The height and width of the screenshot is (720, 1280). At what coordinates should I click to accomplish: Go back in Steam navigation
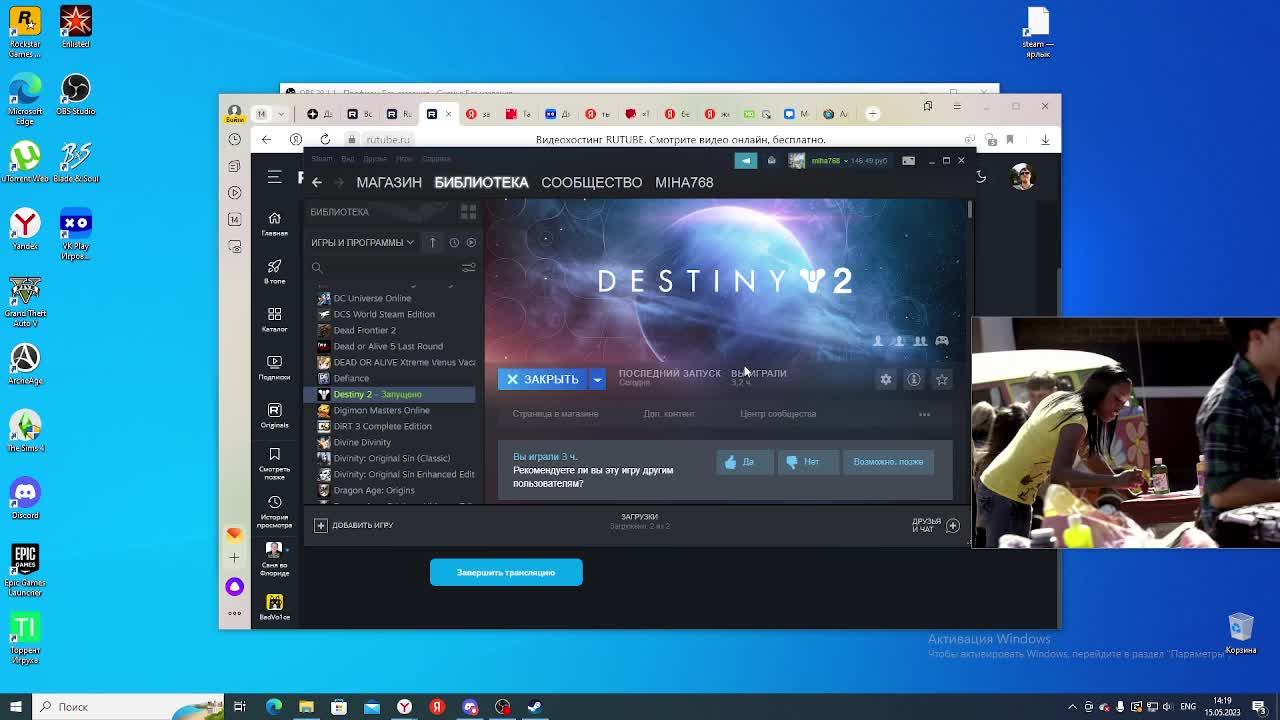pyautogui.click(x=316, y=182)
